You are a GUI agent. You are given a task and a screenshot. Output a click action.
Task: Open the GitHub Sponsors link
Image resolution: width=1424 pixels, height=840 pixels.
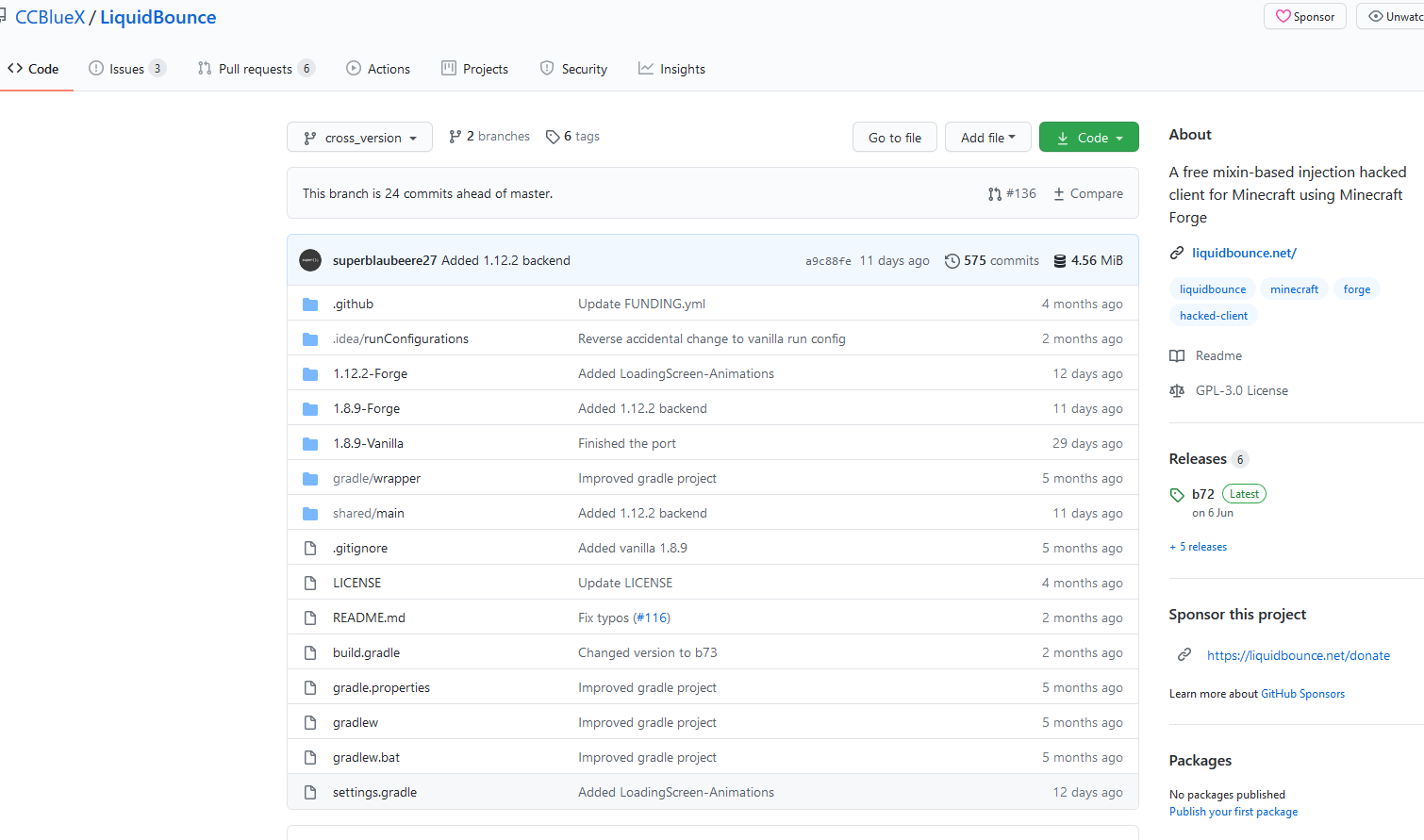pos(1303,694)
